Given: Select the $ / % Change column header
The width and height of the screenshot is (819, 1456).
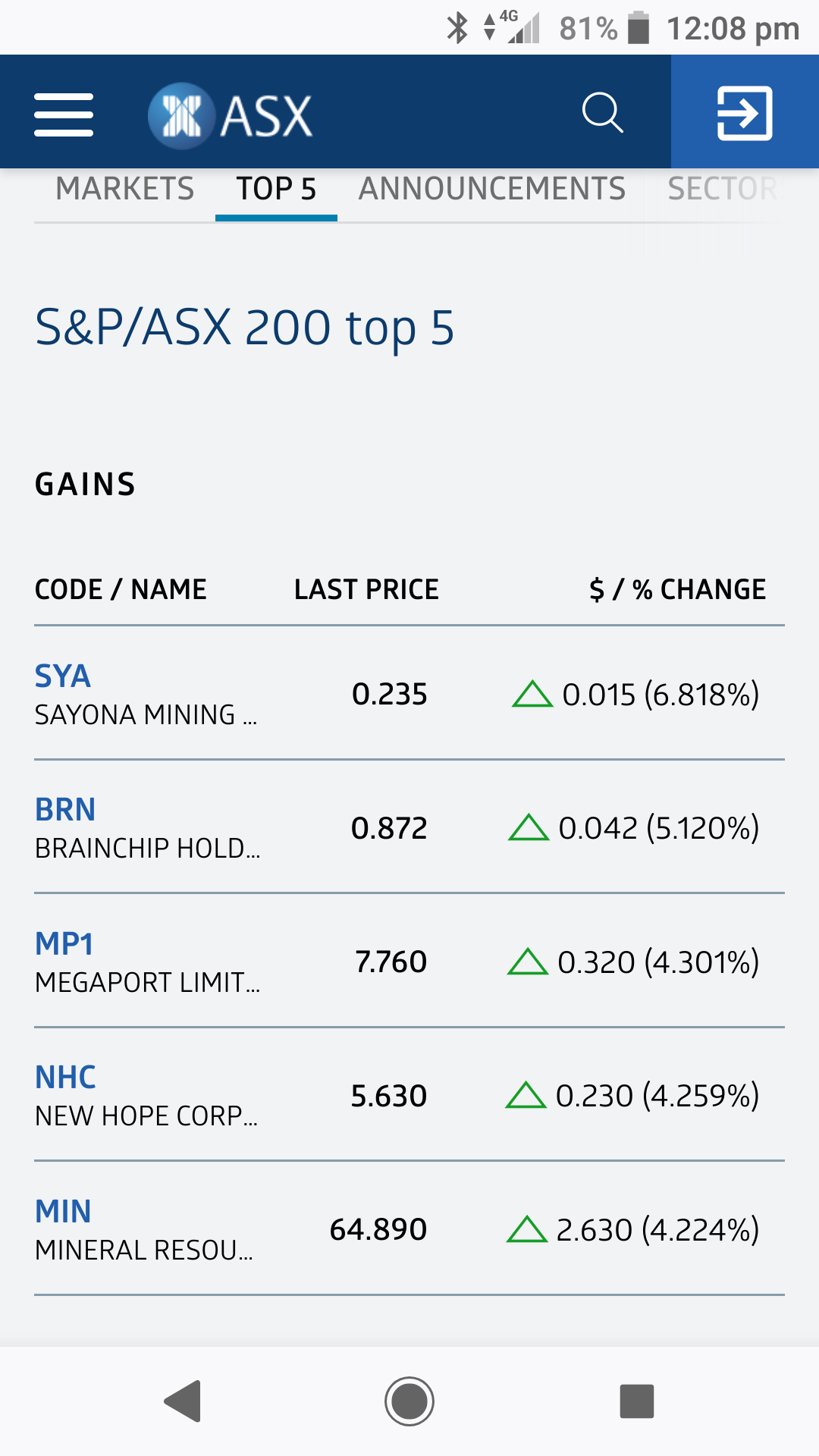Looking at the screenshot, I should pos(677,589).
